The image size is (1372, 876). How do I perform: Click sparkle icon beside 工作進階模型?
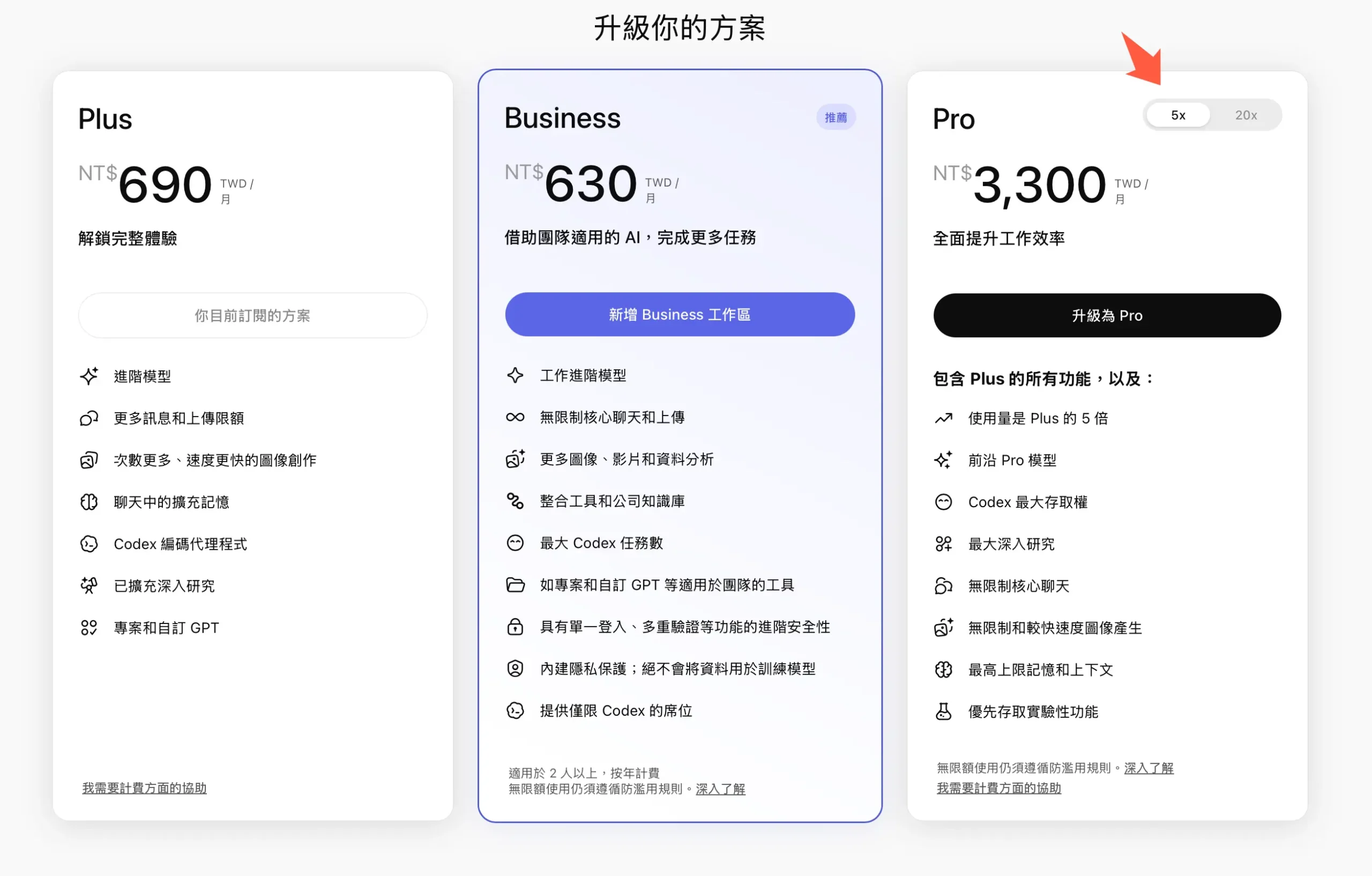pyautogui.click(x=515, y=375)
